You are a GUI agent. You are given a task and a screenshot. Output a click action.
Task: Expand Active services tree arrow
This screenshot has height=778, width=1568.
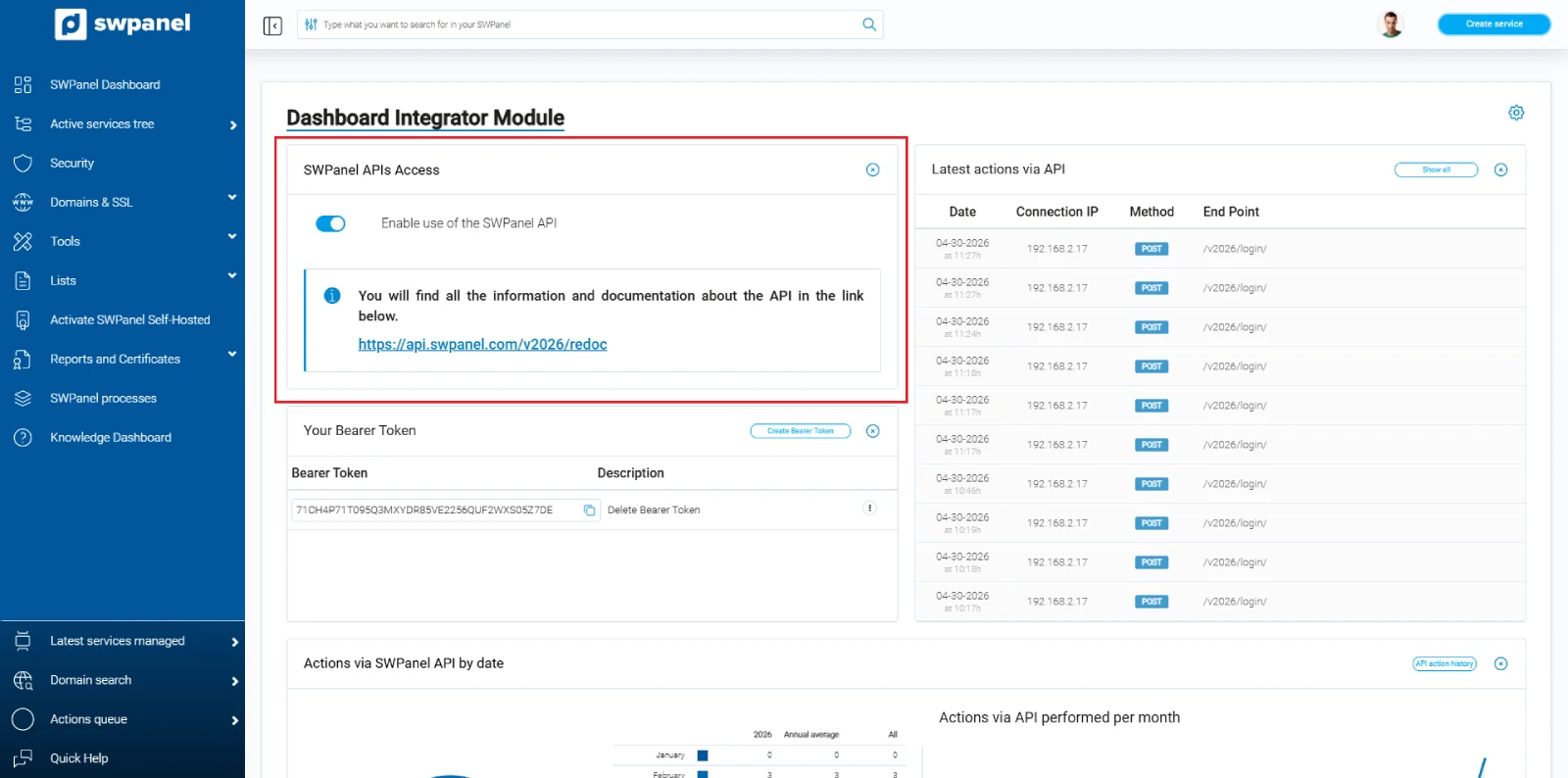(233, 124)
